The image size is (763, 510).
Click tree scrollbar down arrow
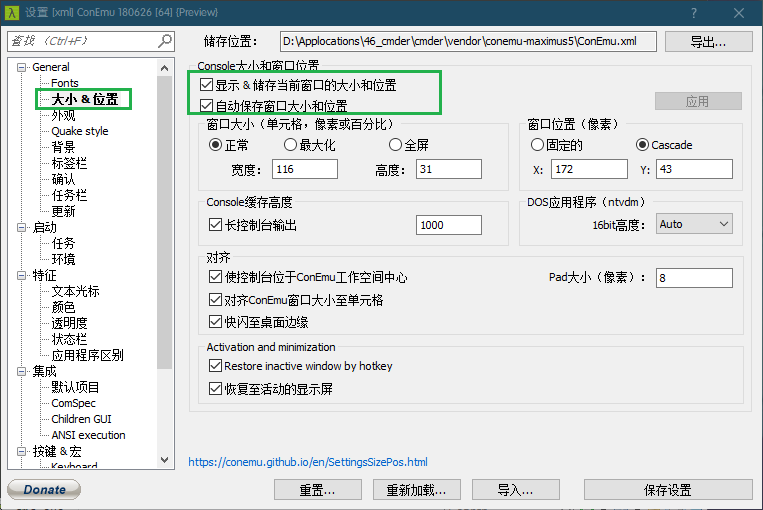coord(164,460)
